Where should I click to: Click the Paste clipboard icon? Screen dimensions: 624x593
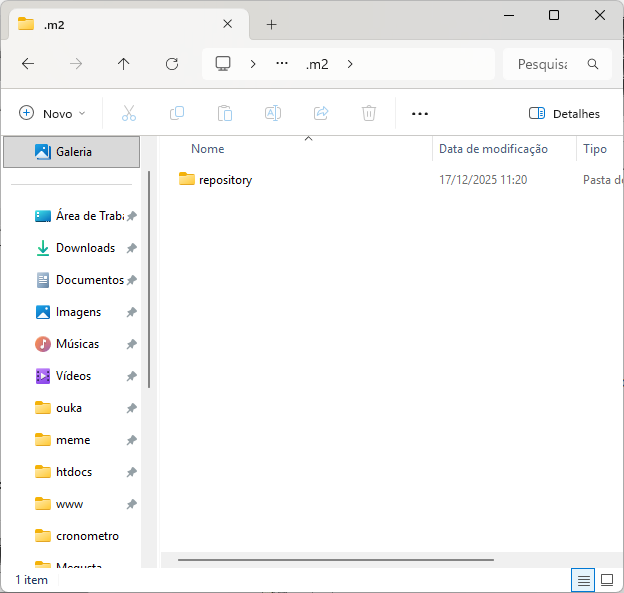[225, 113]
